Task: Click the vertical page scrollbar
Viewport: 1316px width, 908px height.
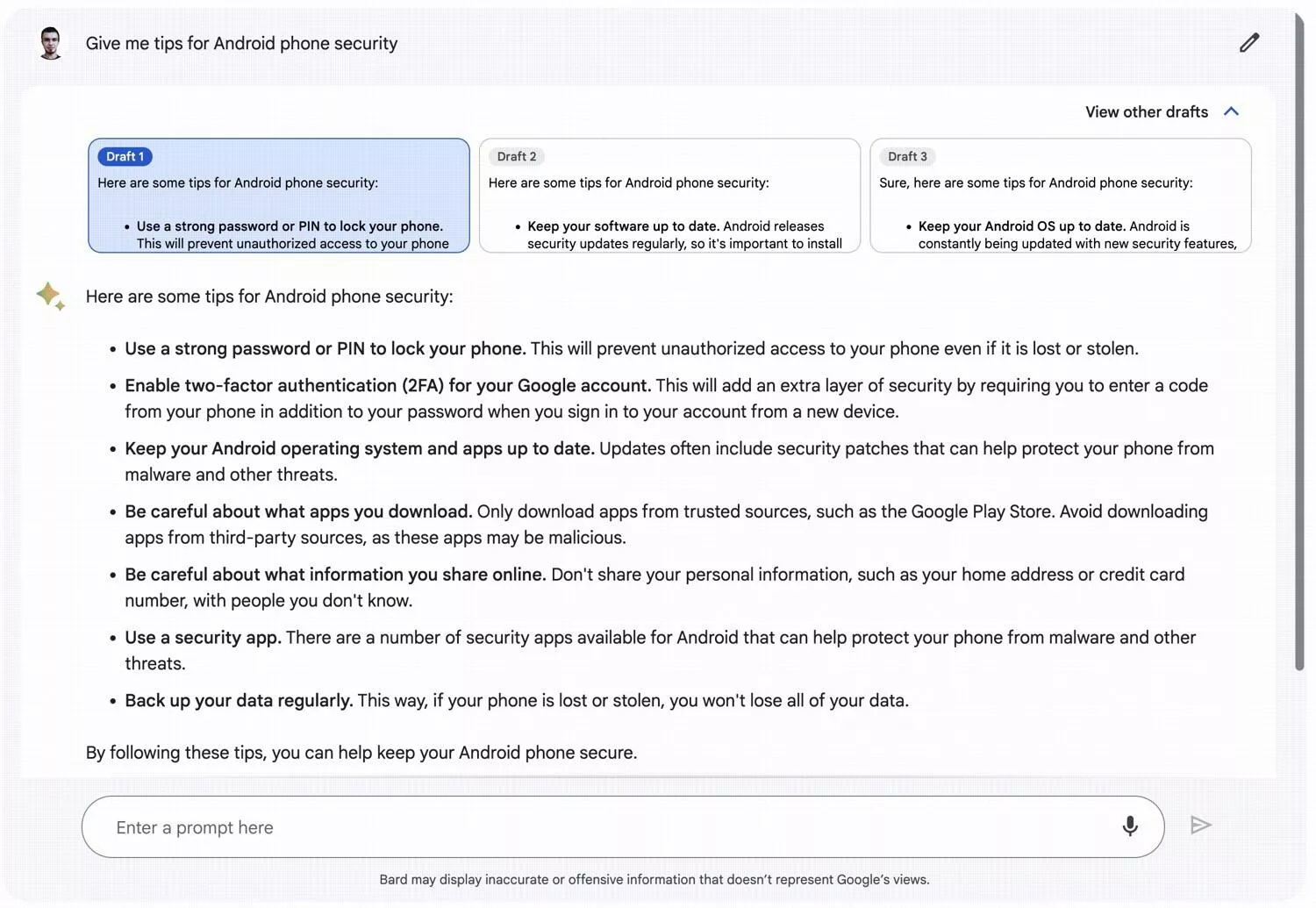Action: tap(1299, 342)
